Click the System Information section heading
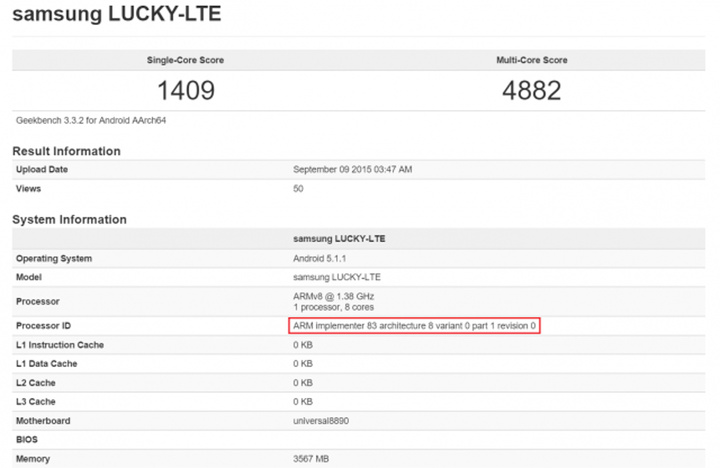The image size is (720, 468). pyautogui.click(x=69, y=219)
